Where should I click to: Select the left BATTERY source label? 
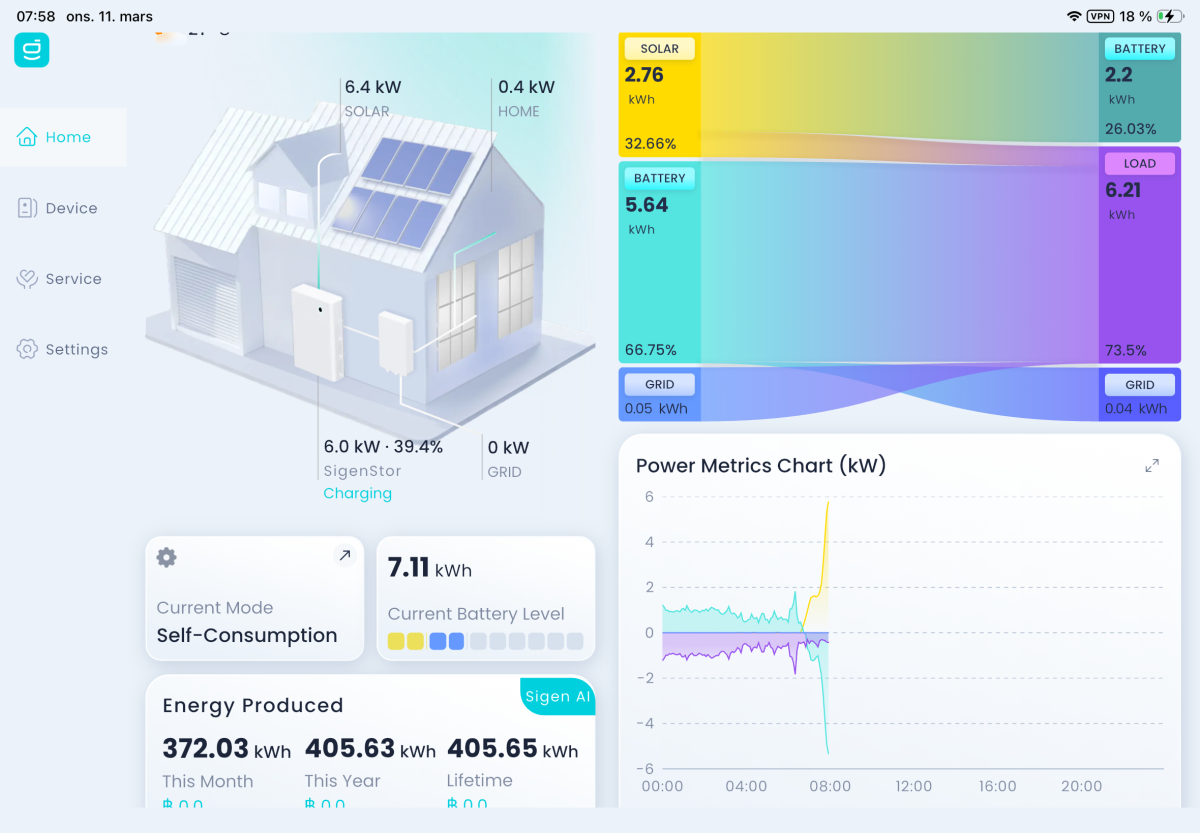659,178
